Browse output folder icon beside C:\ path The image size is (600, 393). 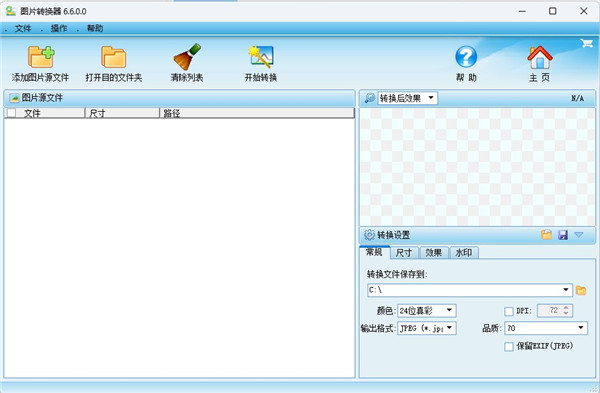coord(581,290)
